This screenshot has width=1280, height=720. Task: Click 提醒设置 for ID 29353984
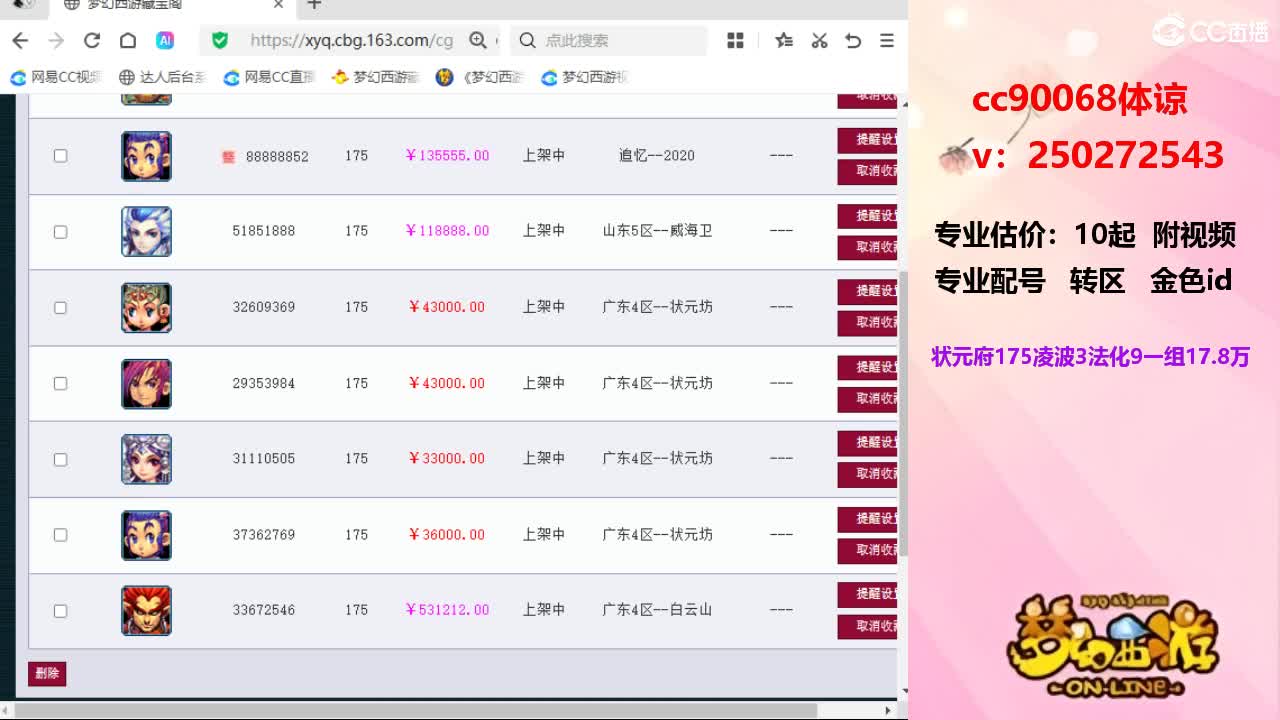pyautogui.click(x=867, y=367)
